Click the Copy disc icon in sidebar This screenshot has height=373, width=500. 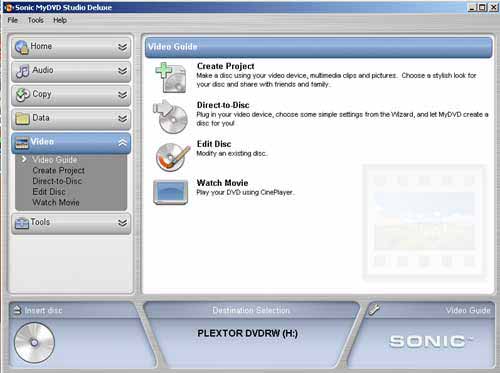(23, 95)
